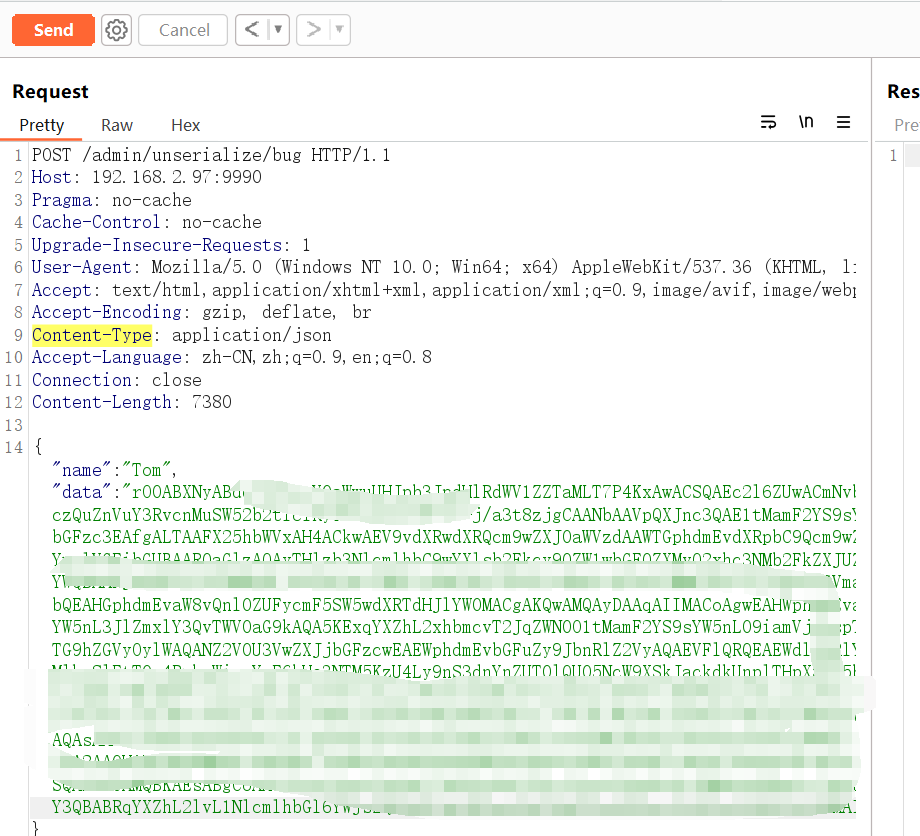Open the Request pane hamburger menu
This screenshot has height=836, width=920.
[843, 122]
